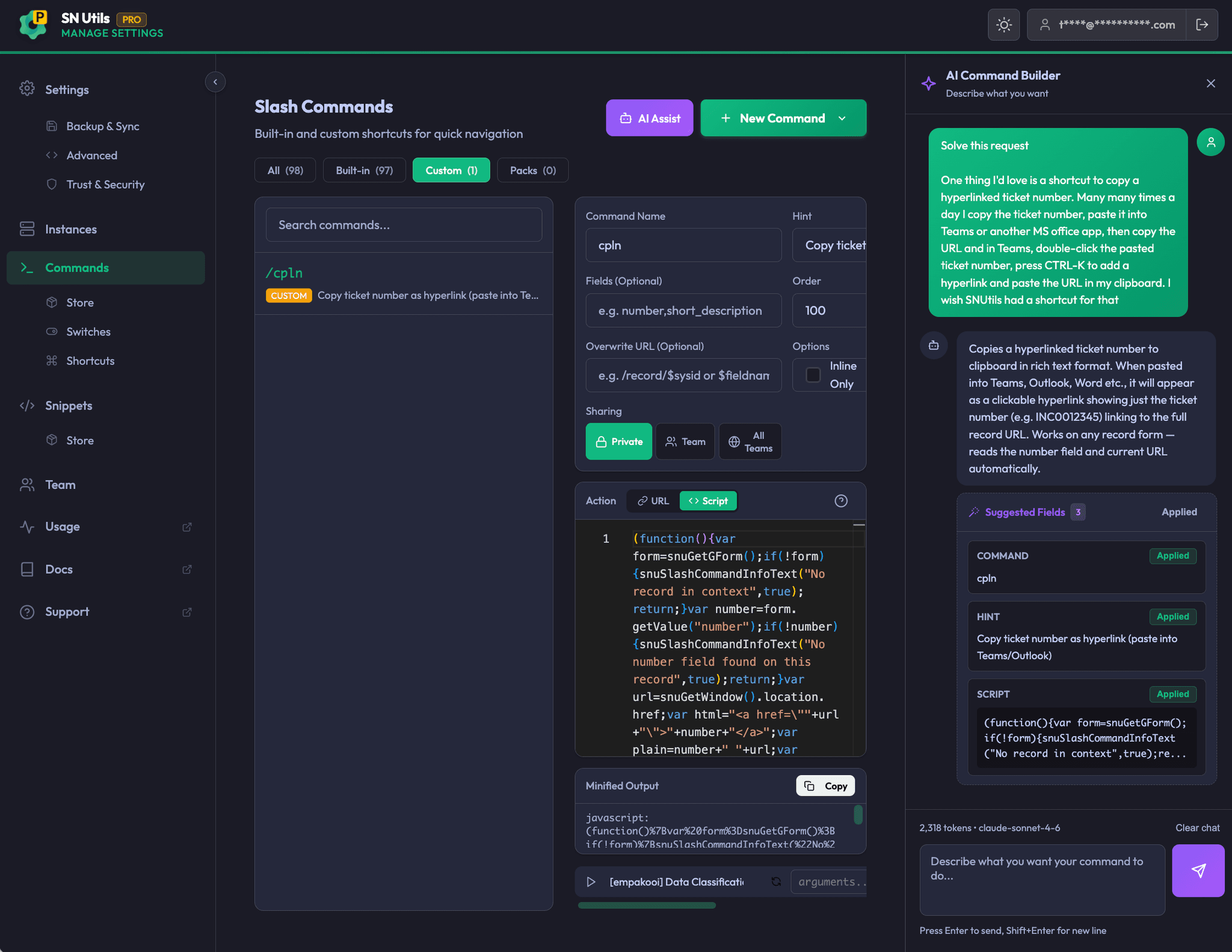Select the Packs tab
The height and width of the screenshot is (952, 1232).
(532, 170)
